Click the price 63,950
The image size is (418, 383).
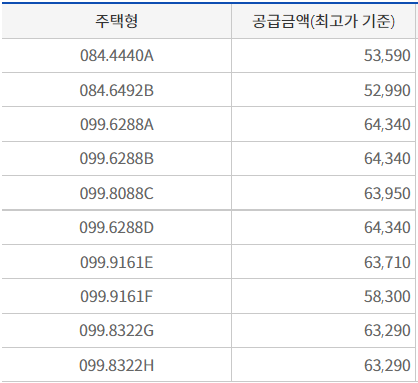click(387, 193)
